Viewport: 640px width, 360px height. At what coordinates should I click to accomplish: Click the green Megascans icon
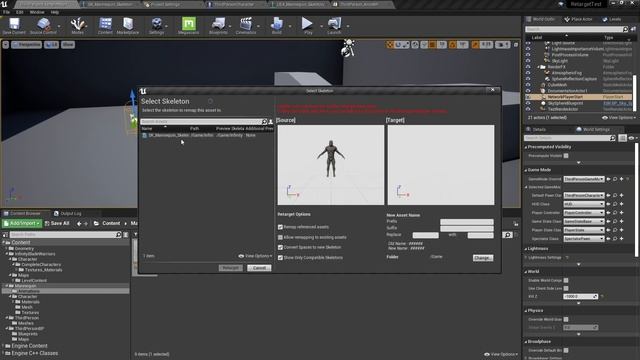(x=189, y=25)
